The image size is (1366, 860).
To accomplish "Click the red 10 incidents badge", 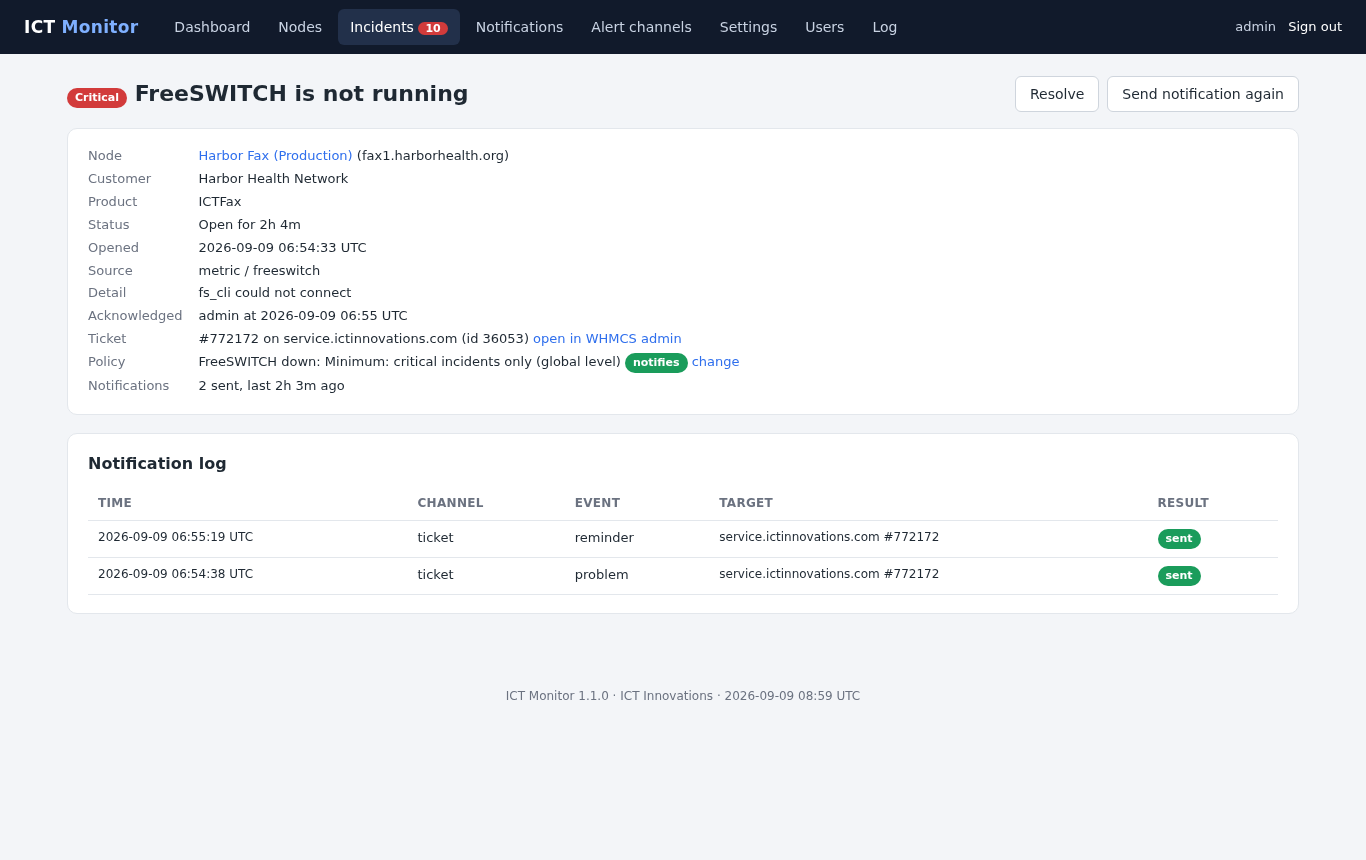I will pos(433,28).
